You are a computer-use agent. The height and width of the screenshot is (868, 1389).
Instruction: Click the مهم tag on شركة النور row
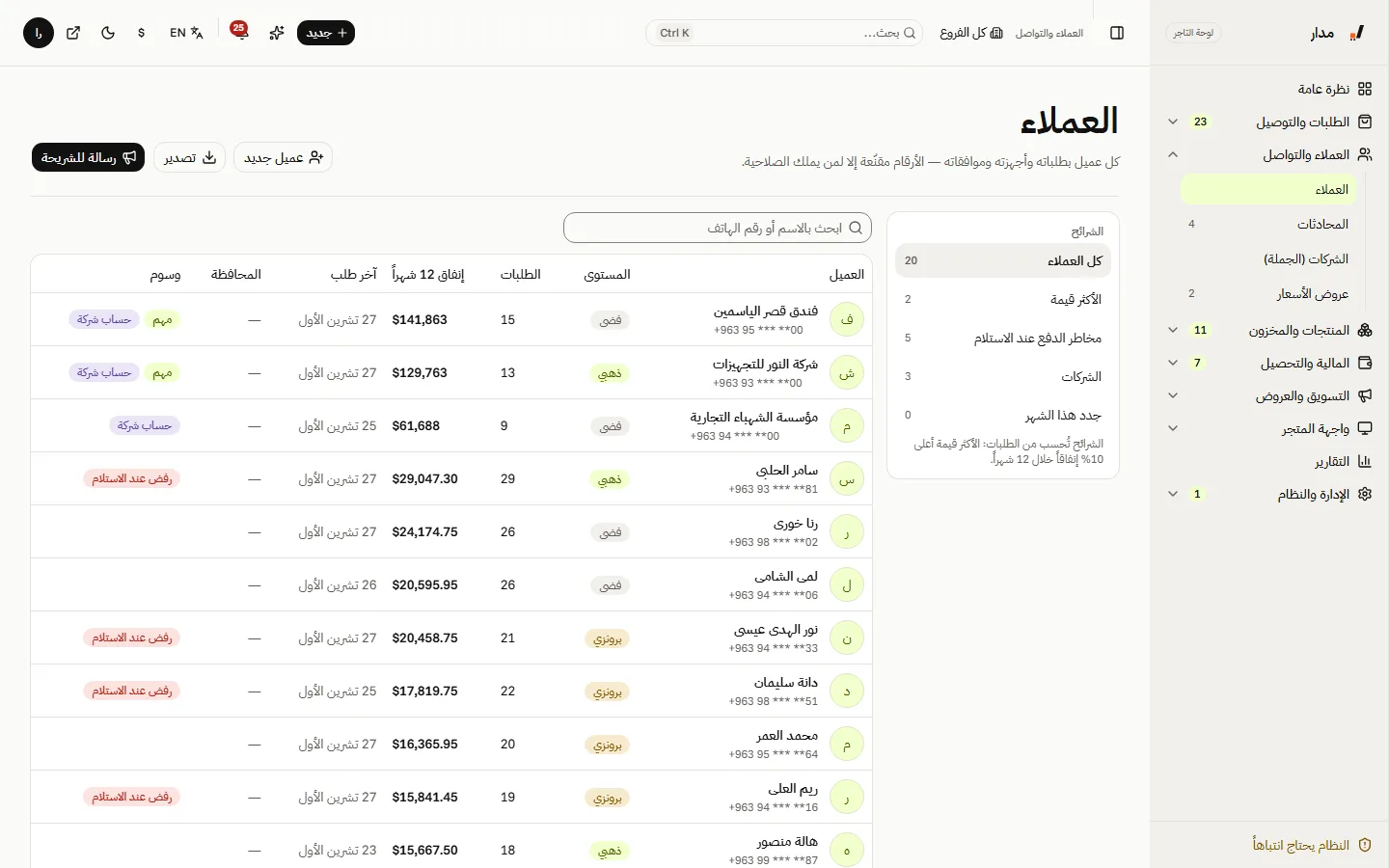[x=162, y=372]
